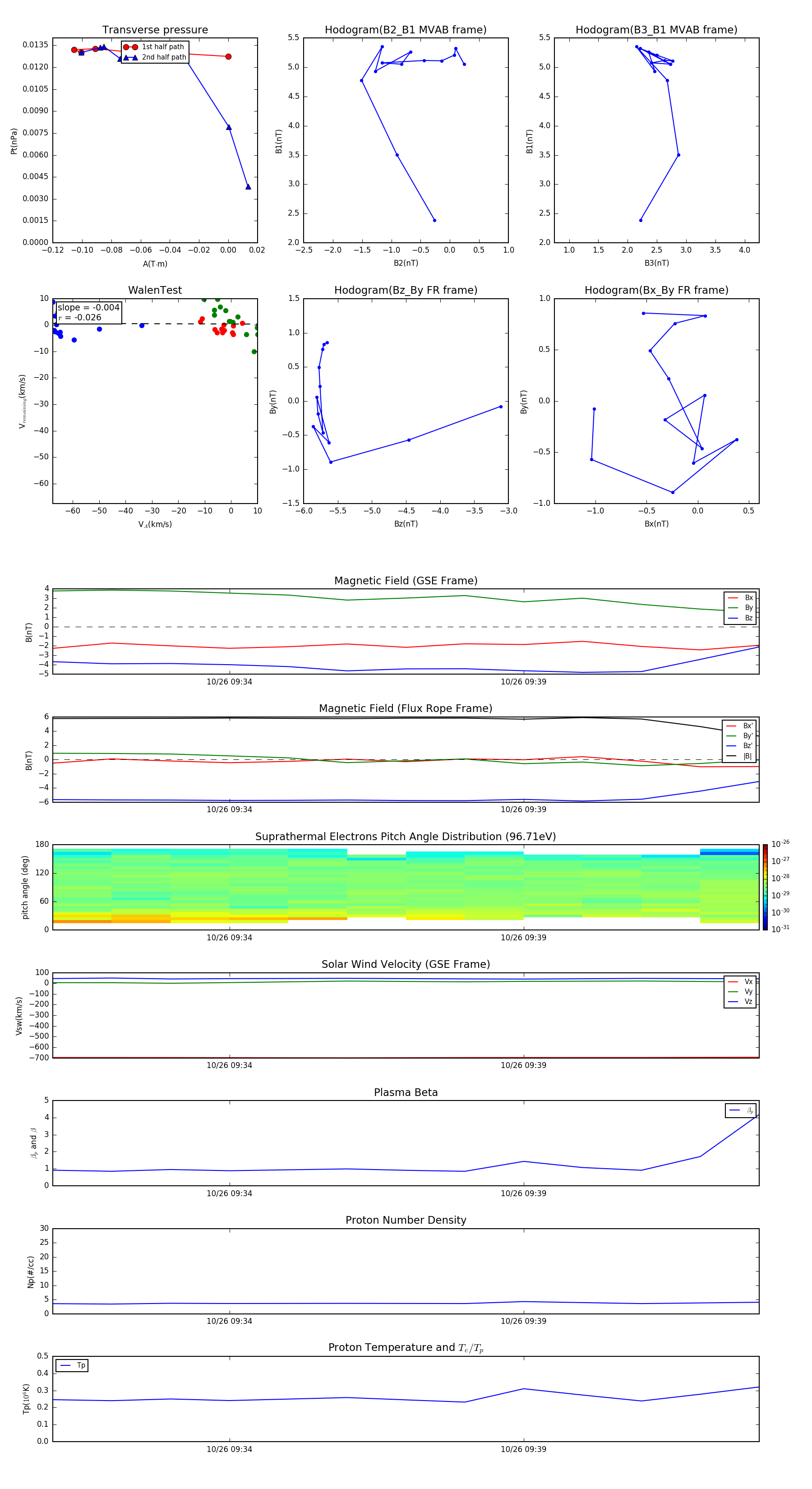Viewport: 812px width, 1489px height.
Task: Click the 'Hodogram(B2_B1 MVAB frame)' title
Action: pyautogui.click(x=406, y=30)
